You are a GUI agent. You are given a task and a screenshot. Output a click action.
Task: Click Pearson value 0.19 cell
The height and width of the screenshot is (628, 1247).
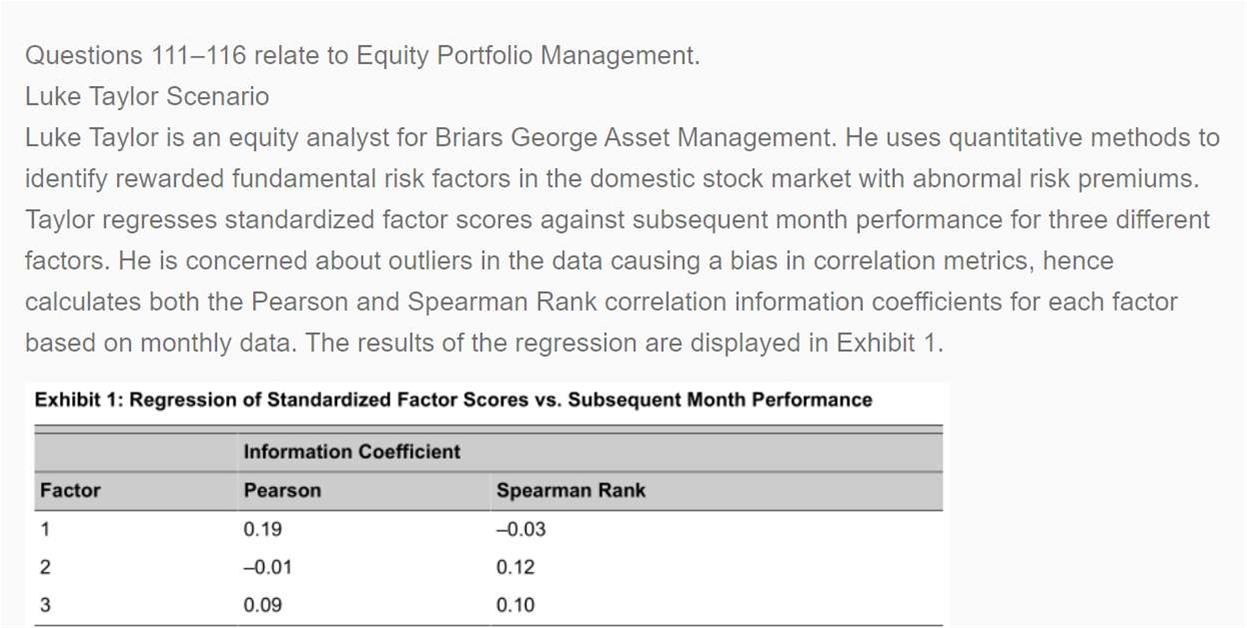263,529
